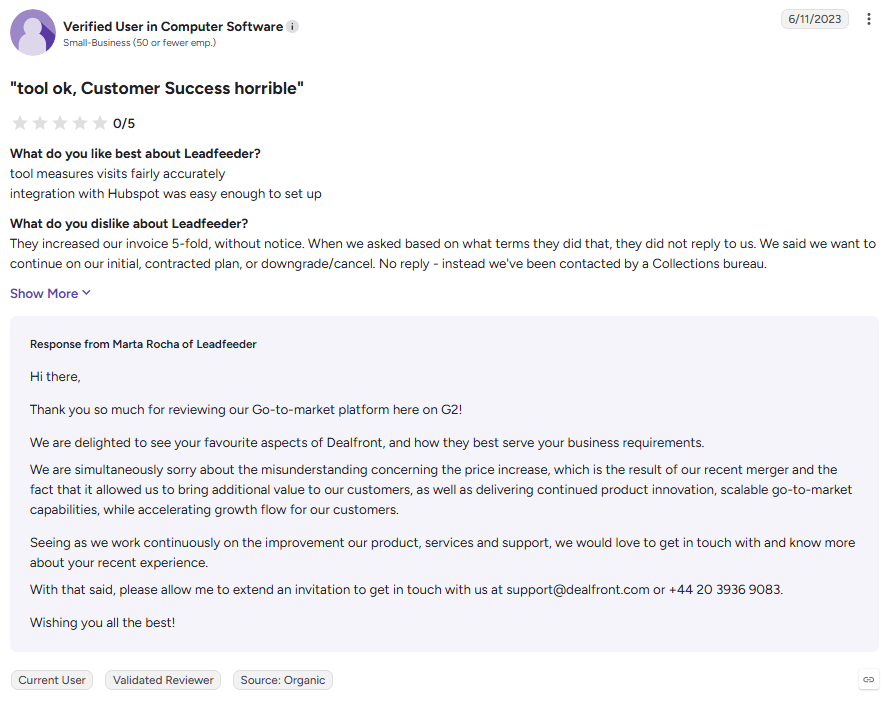Open the review title "tool ok, Customer Success horrible"
Image resolution: width=886 pixels, height=701 pixels.
click(x=157, y=89)
